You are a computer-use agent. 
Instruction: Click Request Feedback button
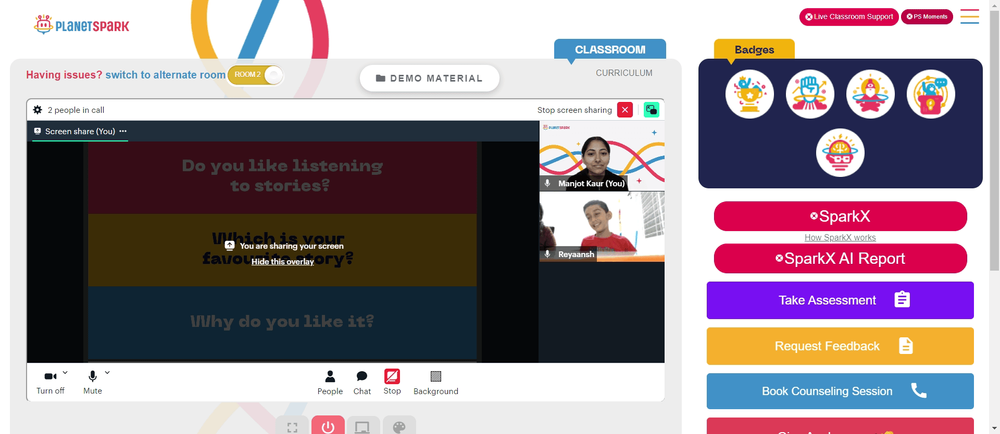click(840, 346)
